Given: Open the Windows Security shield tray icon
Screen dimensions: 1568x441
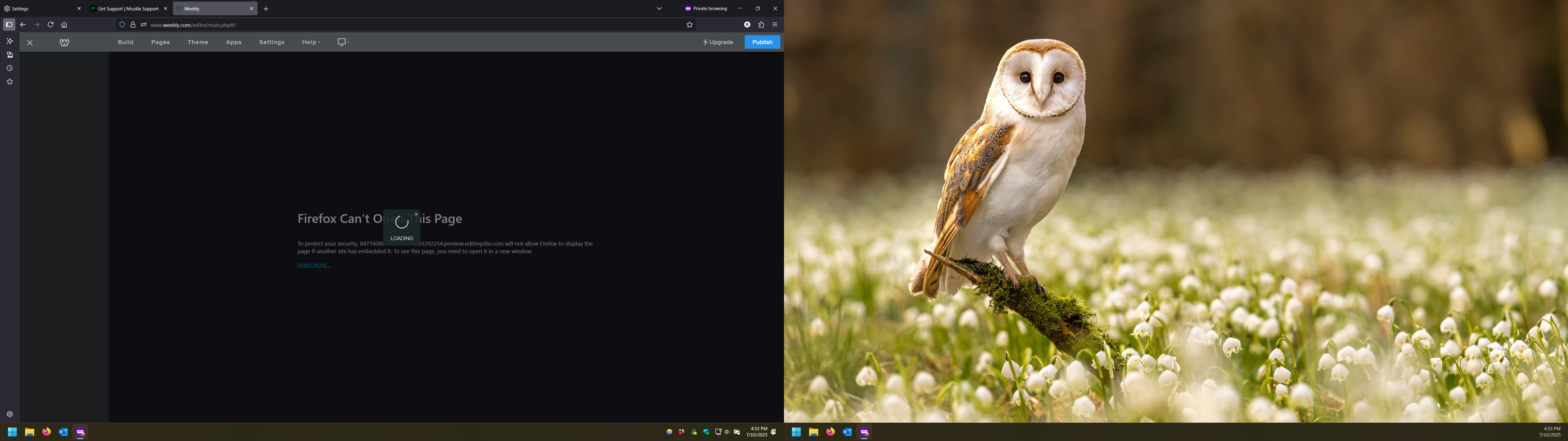Looking at the screenshot, I should point(706,432).
